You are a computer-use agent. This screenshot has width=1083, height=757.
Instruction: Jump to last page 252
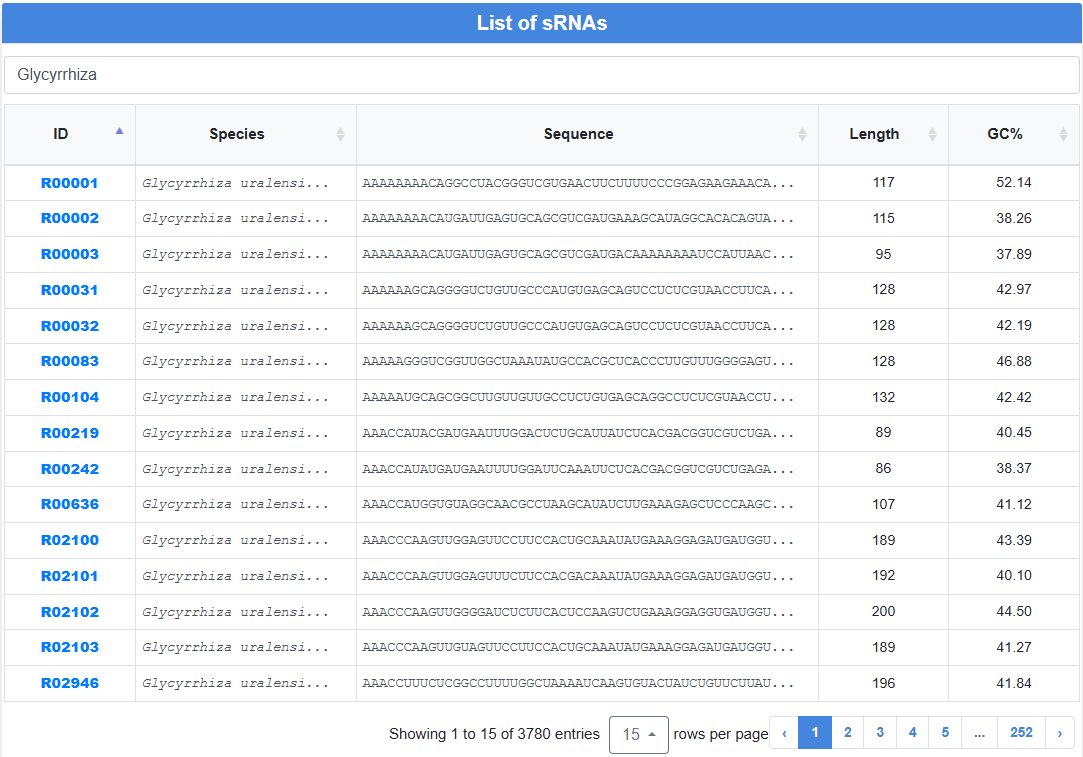(1021, 733)
